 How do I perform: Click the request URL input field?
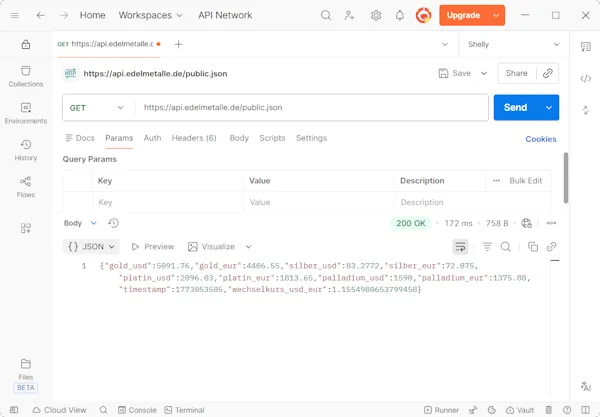(310, 107)
